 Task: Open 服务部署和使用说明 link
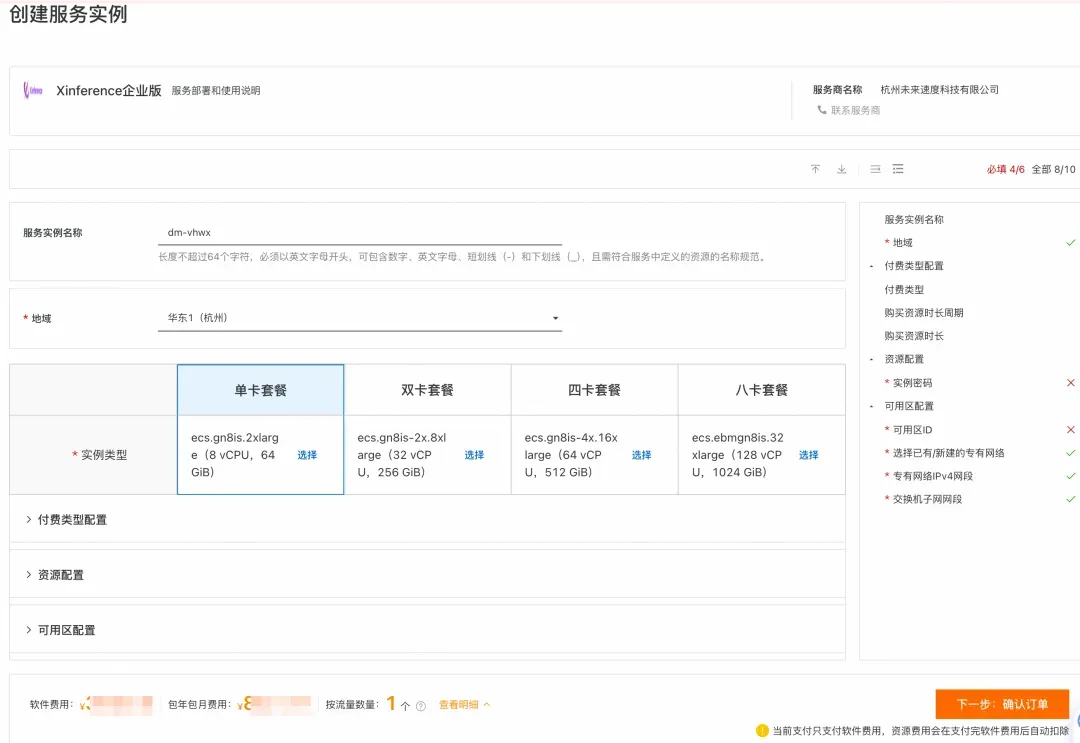click(x=216, y=90)
